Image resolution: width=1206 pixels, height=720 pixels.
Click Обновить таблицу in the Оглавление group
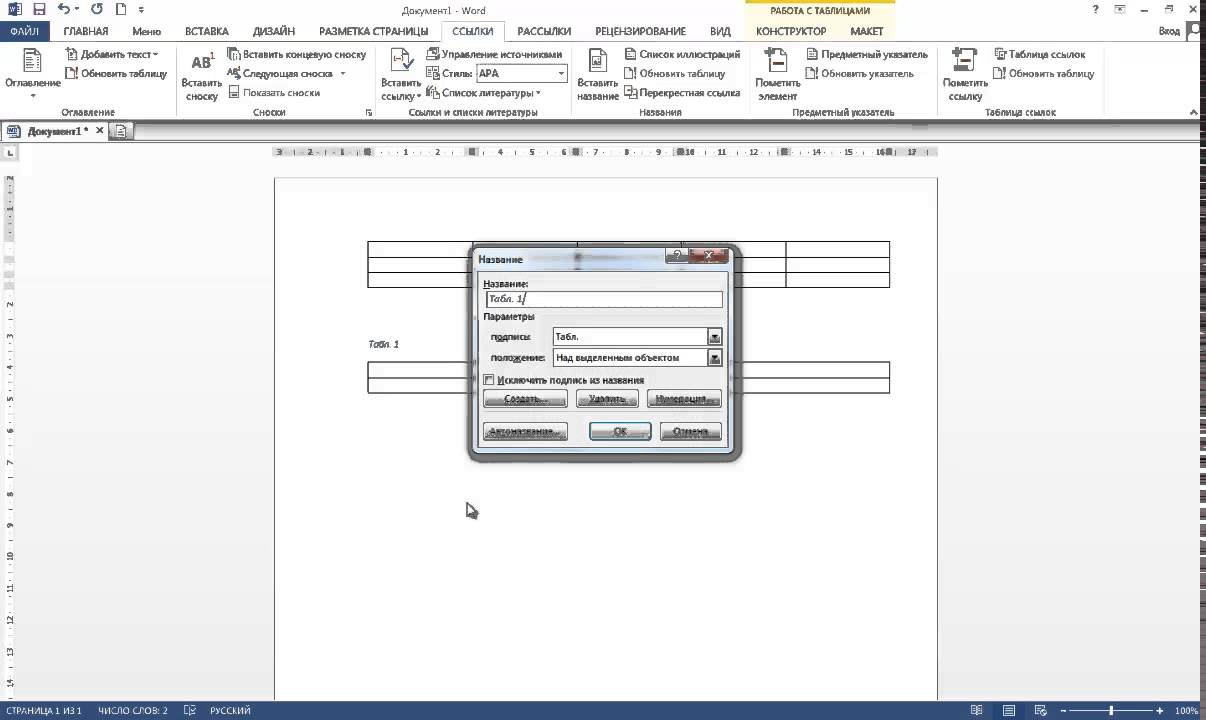pos(116,73)
